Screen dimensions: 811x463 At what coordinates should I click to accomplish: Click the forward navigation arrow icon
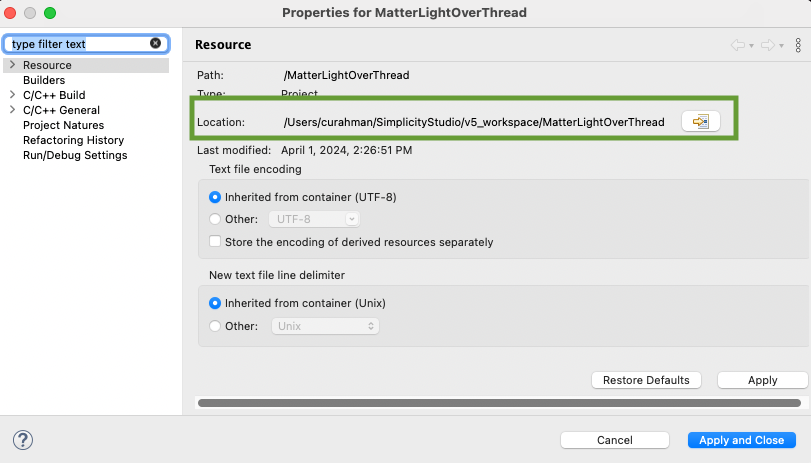click(767, 45)
